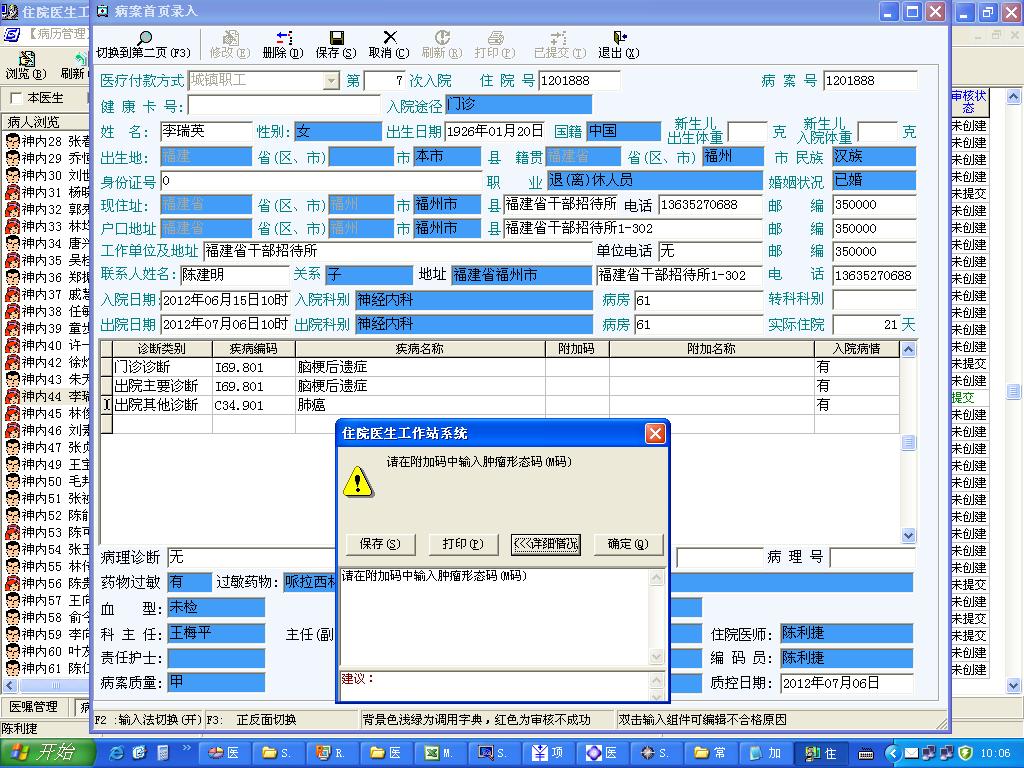This screenshot has height=768, width=1024.
Task: Click the 住院医师 field showing 陈利捷
Action: tap(847, 633)
